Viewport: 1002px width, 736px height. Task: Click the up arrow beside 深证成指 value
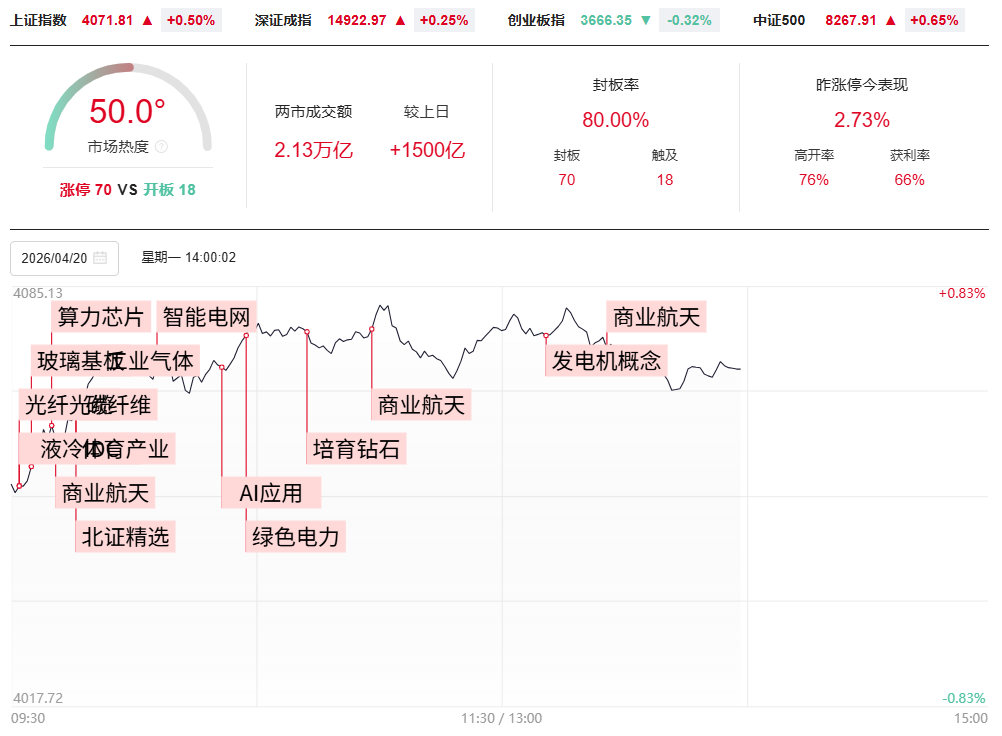tap(401, 20)
